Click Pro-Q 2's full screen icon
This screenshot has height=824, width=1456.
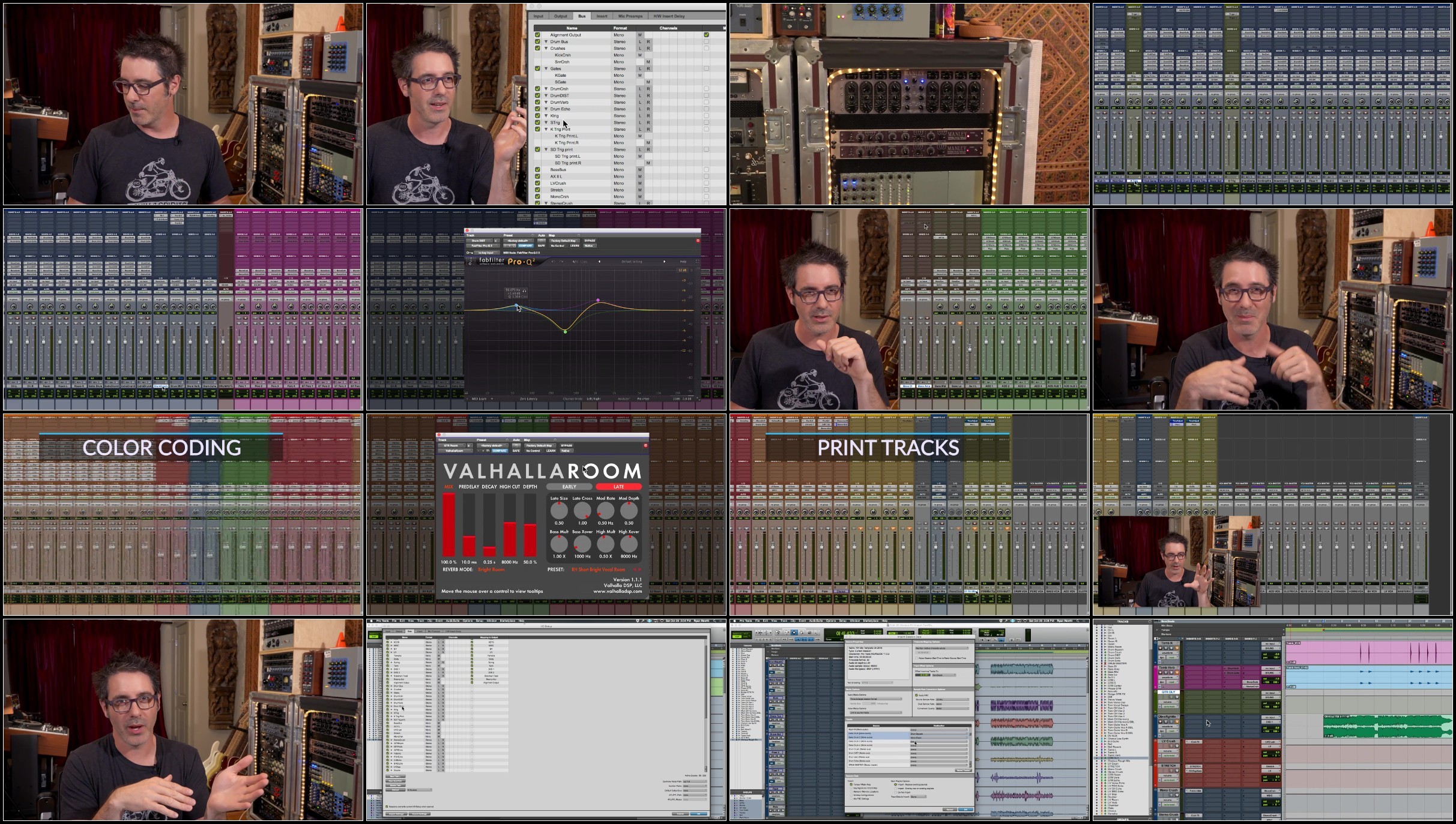pos(696,262)
